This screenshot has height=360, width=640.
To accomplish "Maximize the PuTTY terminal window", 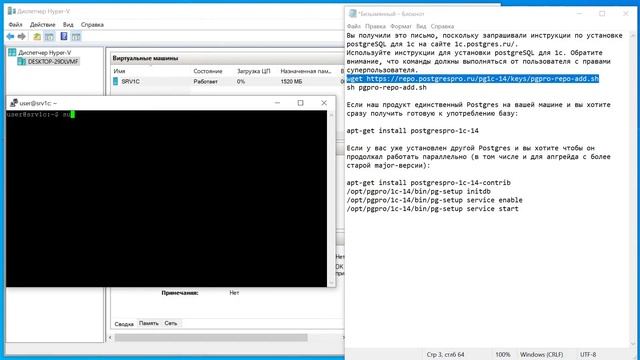I will point(300,103).
